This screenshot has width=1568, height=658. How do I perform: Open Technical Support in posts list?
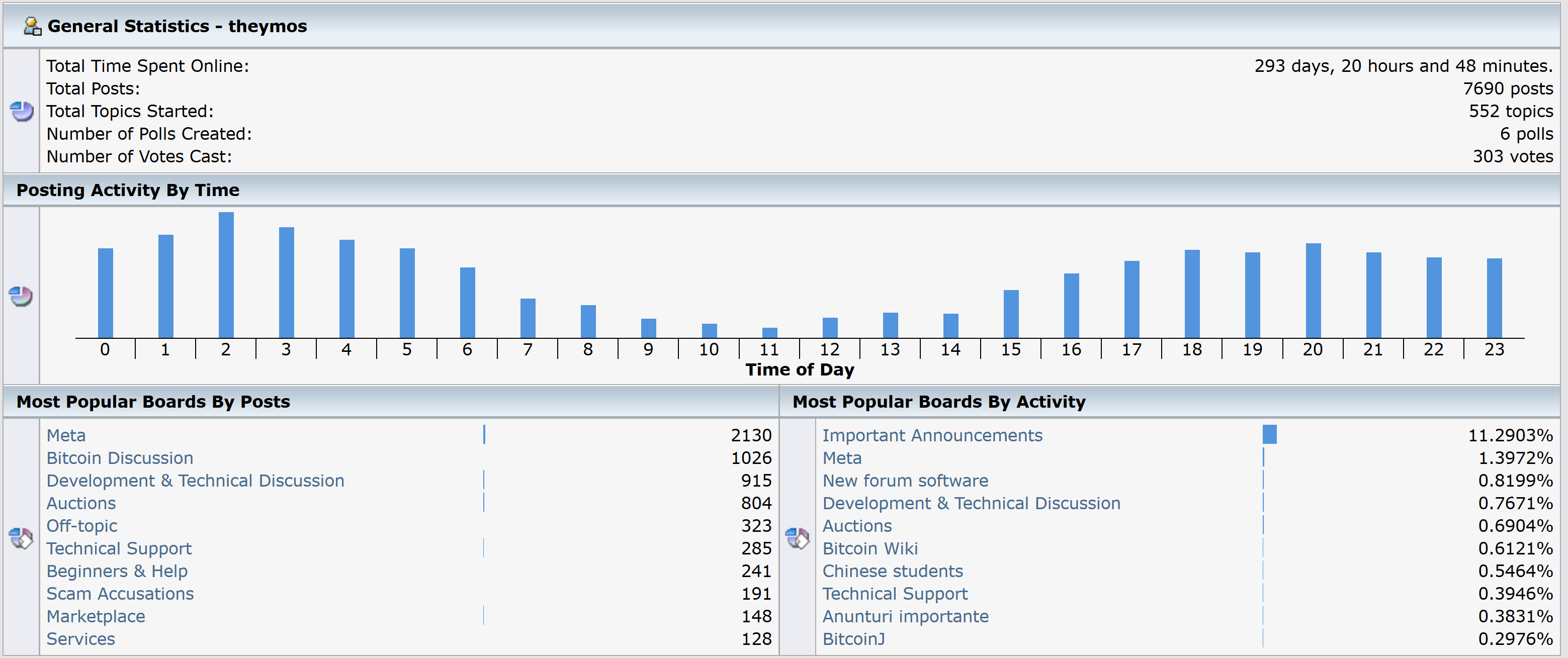pos(119,548)
